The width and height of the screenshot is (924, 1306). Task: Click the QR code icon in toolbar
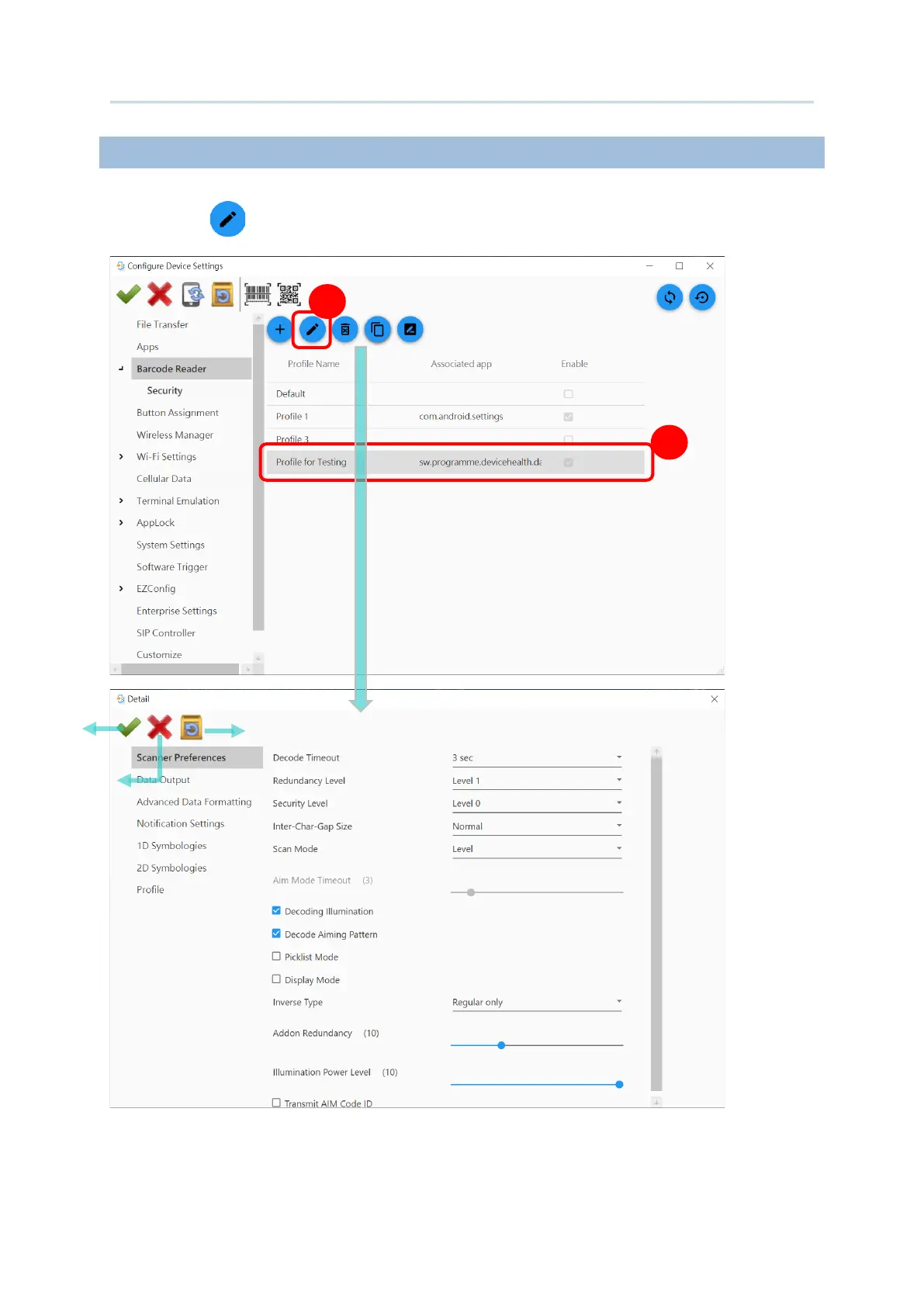289,295
